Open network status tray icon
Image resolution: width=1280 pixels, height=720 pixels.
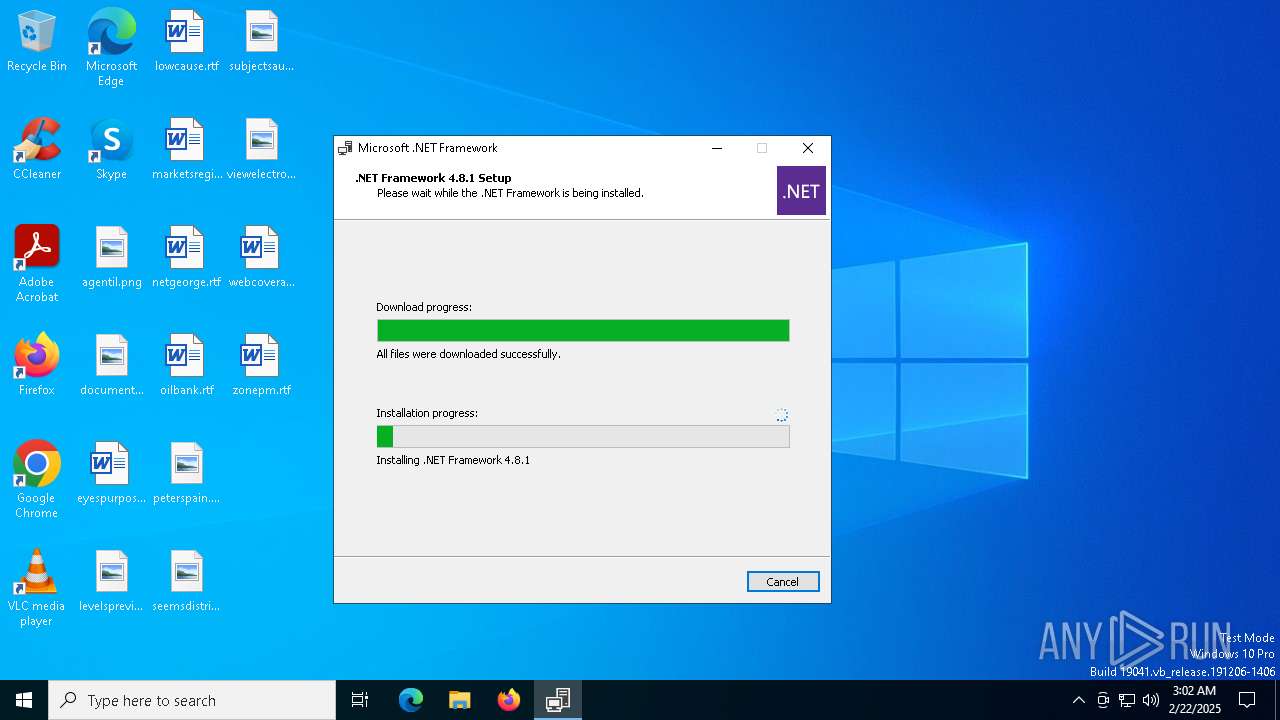tap(1127, 700)
